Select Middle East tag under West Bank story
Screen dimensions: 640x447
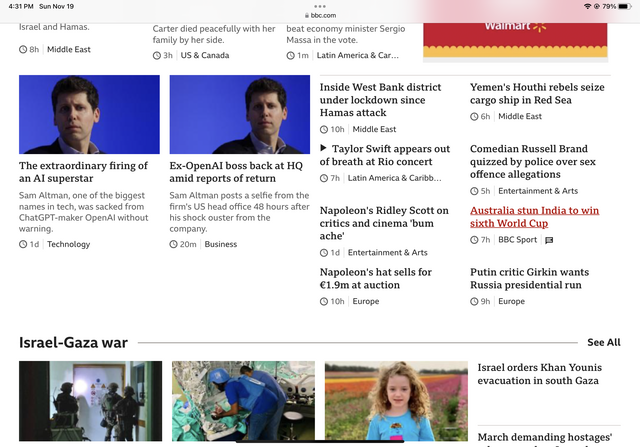[374, 129]
